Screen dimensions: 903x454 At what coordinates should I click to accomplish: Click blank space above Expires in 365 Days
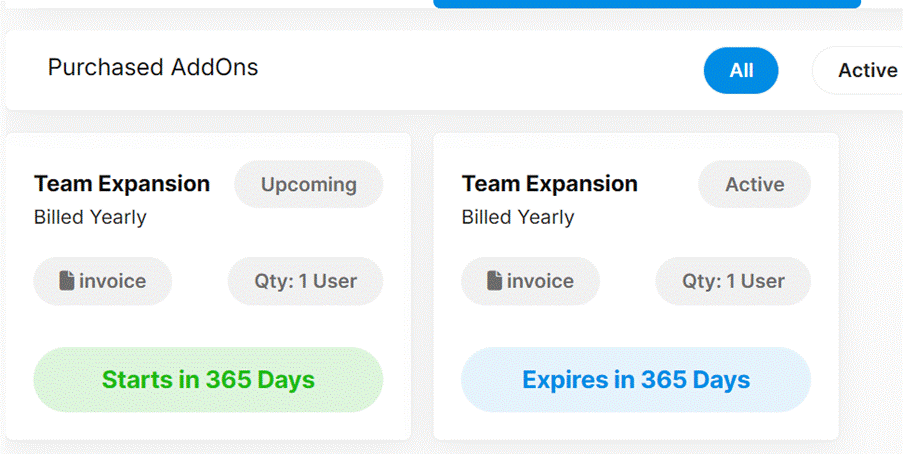click(635, 327)
